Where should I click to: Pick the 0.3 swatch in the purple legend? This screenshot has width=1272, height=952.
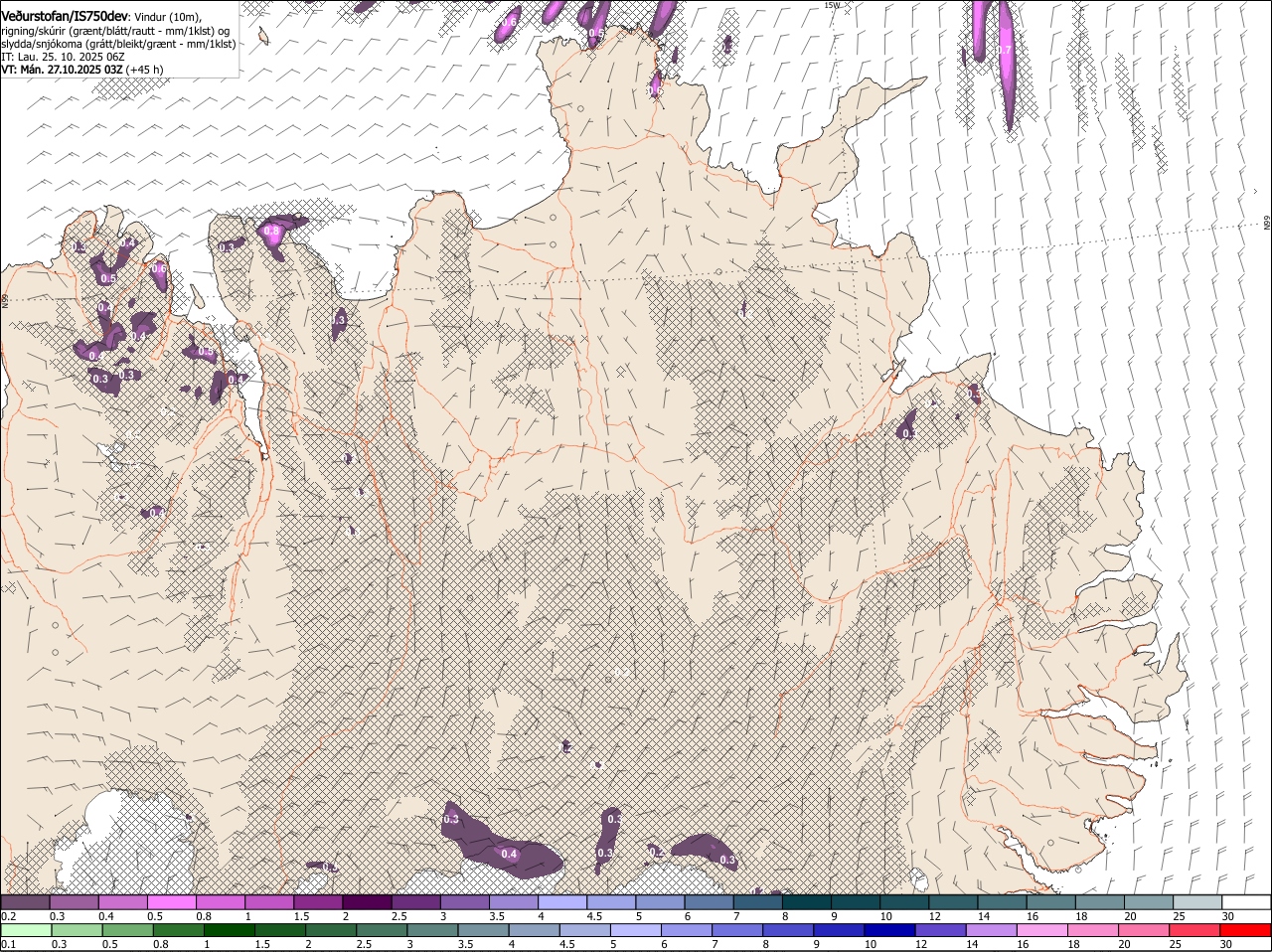click(x=74, y=902)
